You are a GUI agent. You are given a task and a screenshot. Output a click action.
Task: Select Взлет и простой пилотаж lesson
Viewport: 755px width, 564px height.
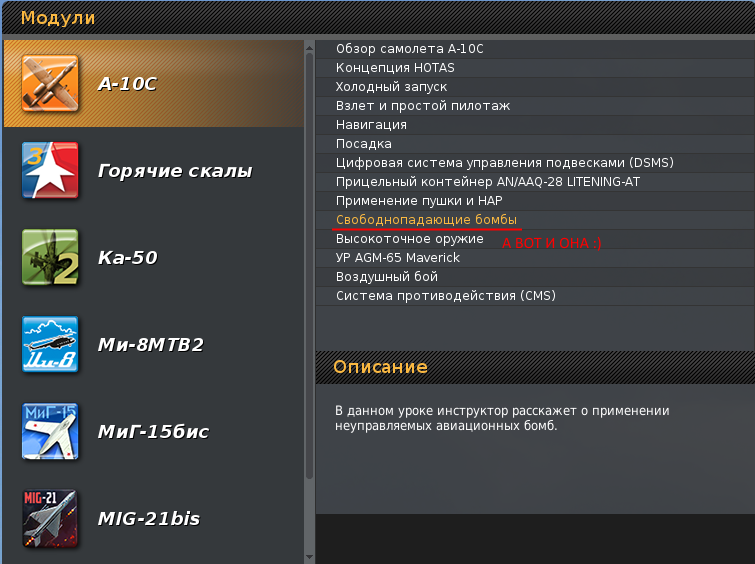click(423, 106)
